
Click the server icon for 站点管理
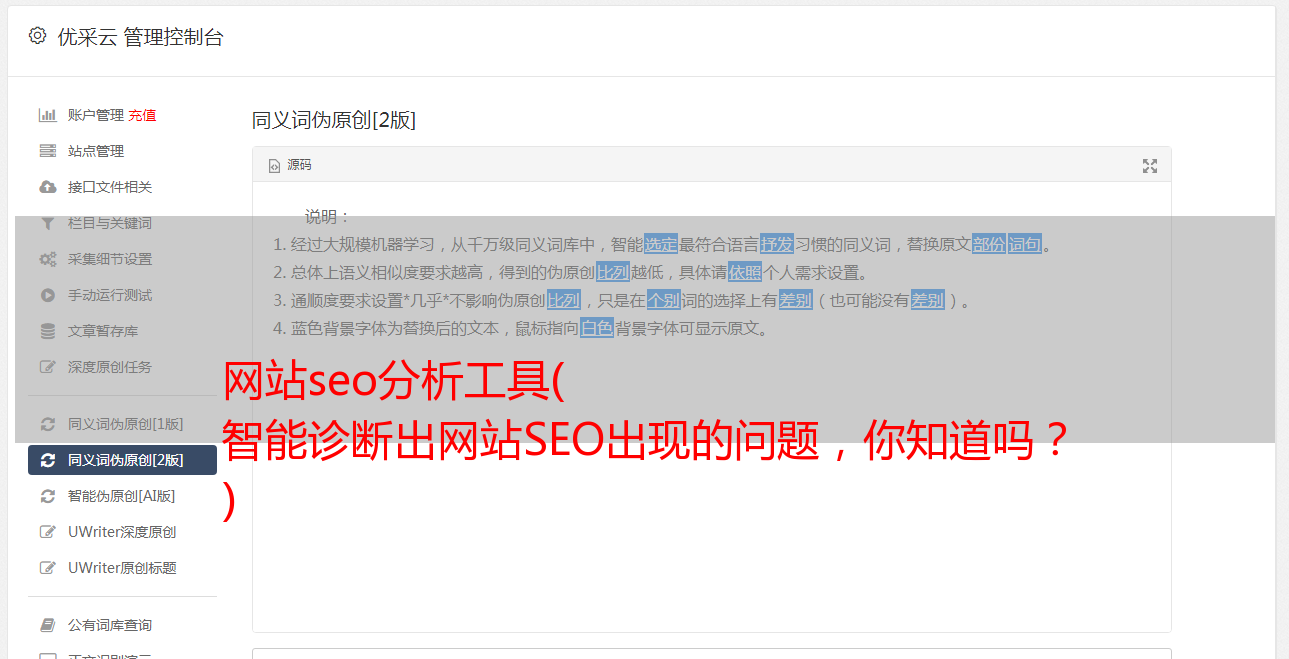pos(47,151)
